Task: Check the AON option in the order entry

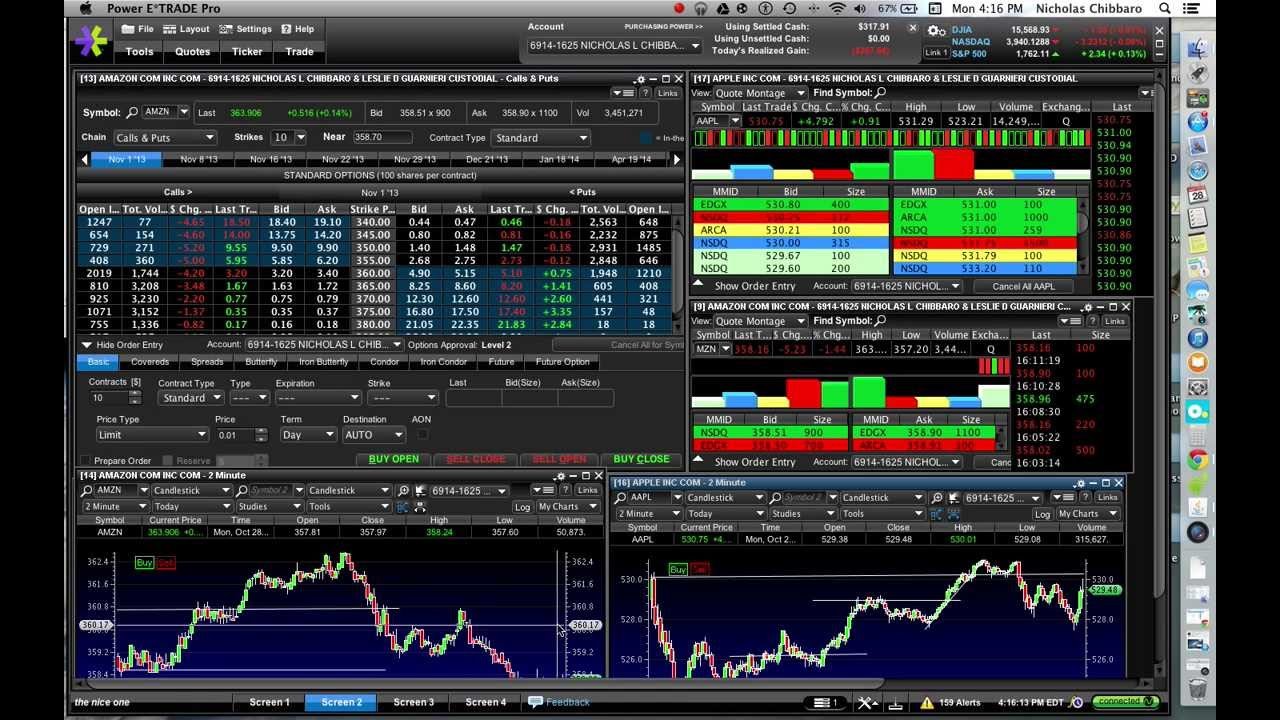Action: click(421, 434)
